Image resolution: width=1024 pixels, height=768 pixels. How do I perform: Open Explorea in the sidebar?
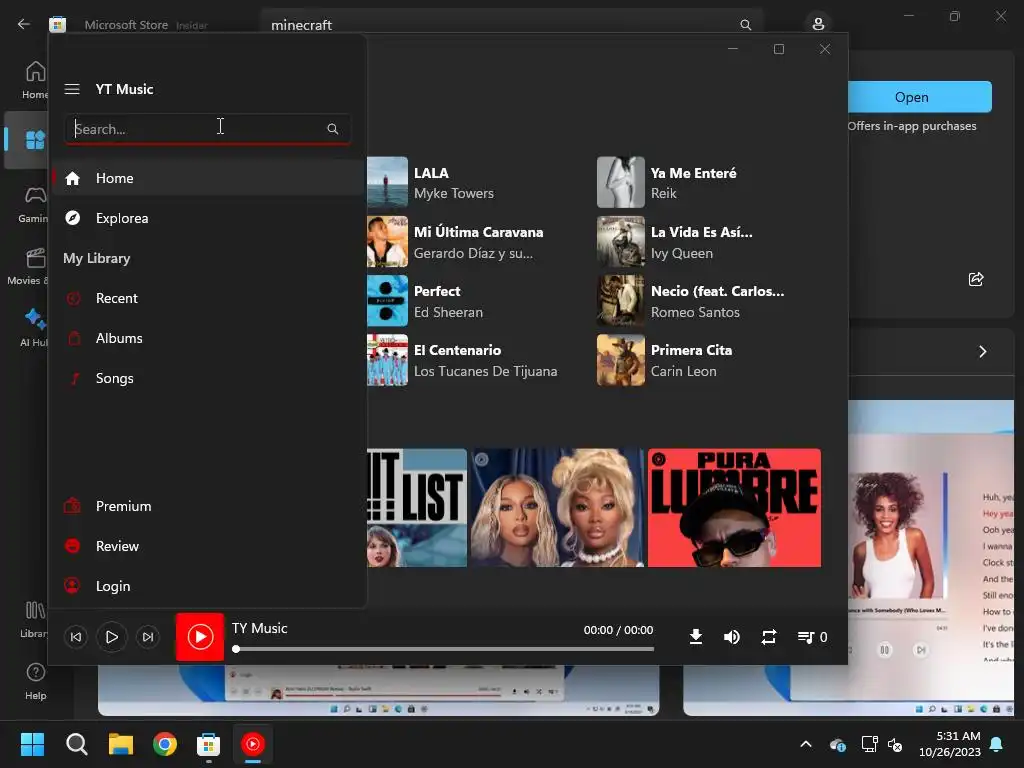coord(208,218)
